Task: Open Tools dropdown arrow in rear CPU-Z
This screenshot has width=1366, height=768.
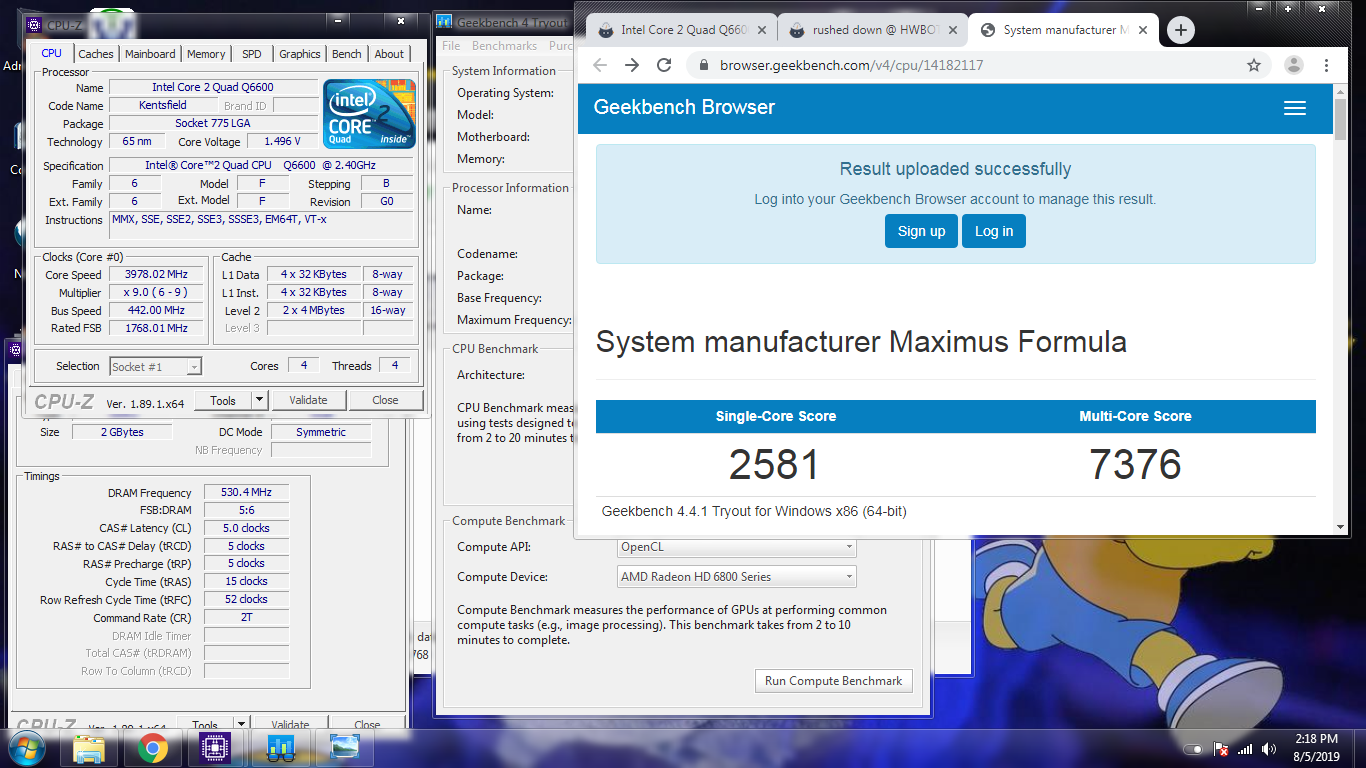Action: pos(240,724)
